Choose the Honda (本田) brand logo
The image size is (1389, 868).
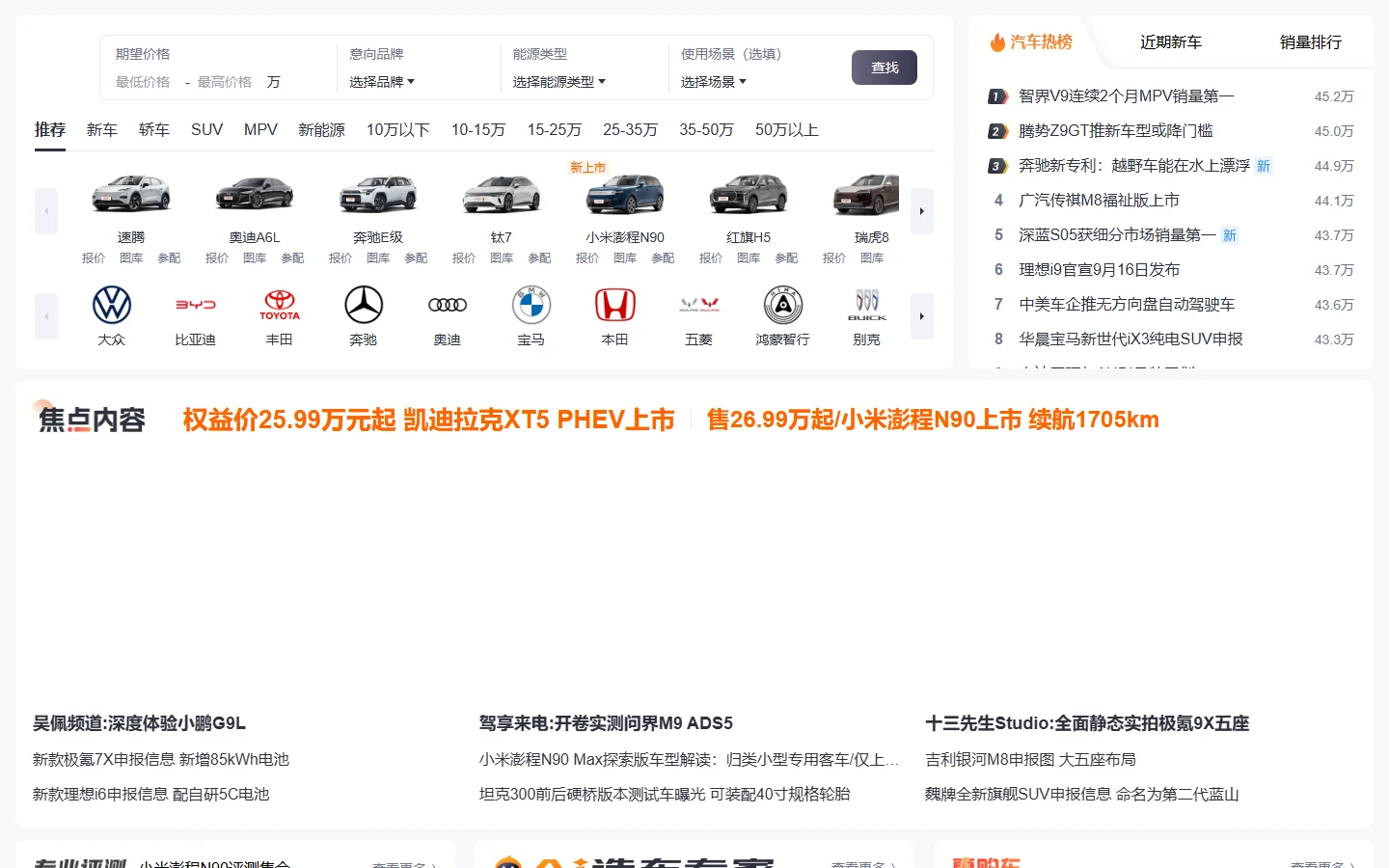pos(615,306)
